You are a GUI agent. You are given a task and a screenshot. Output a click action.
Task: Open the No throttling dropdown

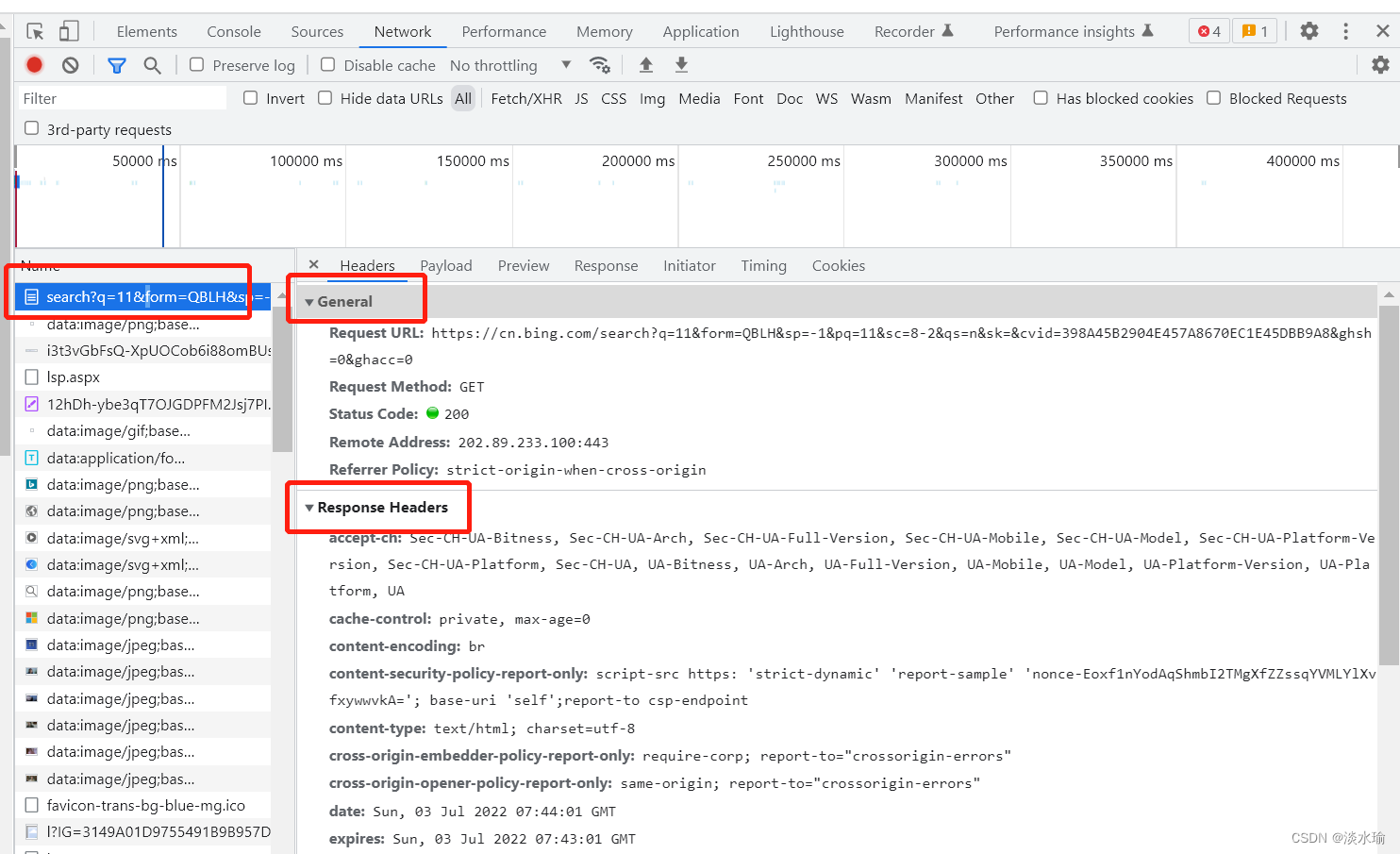510,65
